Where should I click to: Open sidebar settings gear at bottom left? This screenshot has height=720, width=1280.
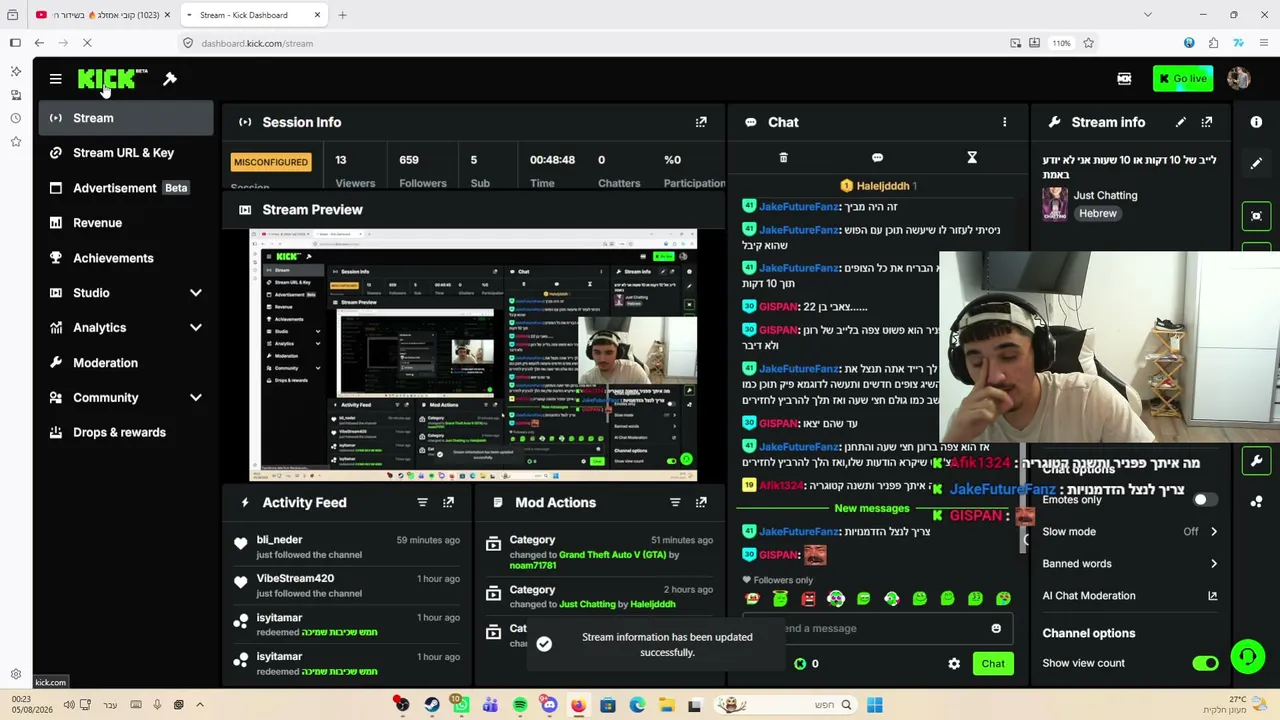(x=16, y=675)
